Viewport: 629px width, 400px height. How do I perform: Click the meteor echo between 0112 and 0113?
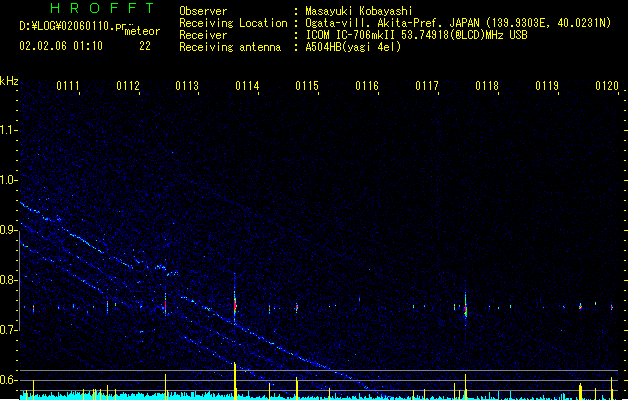pyautogui.click(x=165, y=305)
